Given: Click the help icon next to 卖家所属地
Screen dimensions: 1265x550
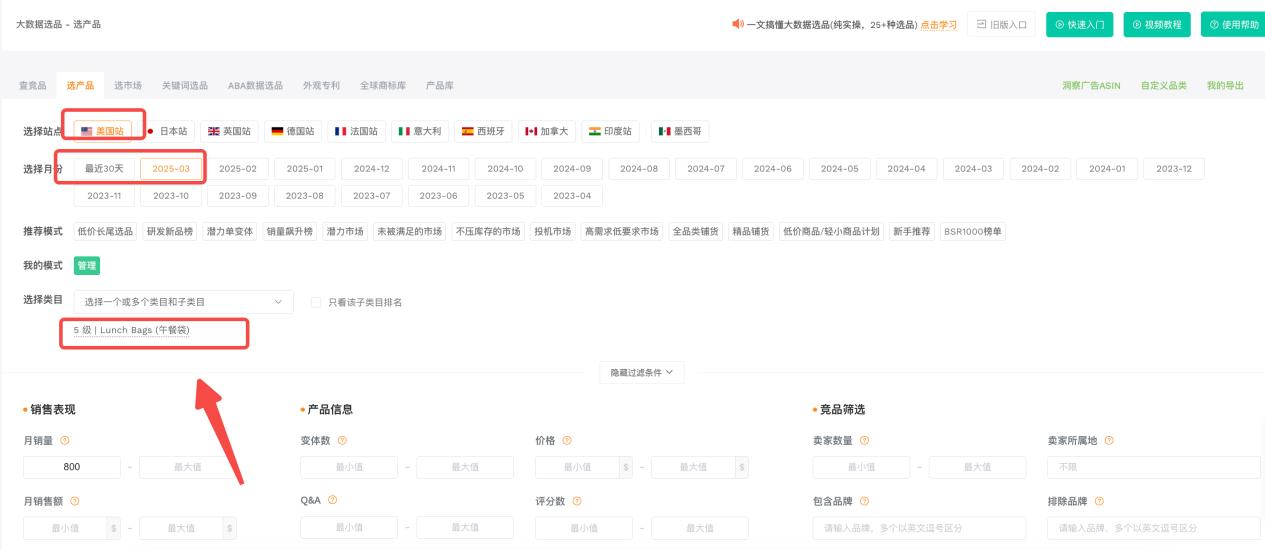Looking at the screenshot, I should click(1109, 440).
